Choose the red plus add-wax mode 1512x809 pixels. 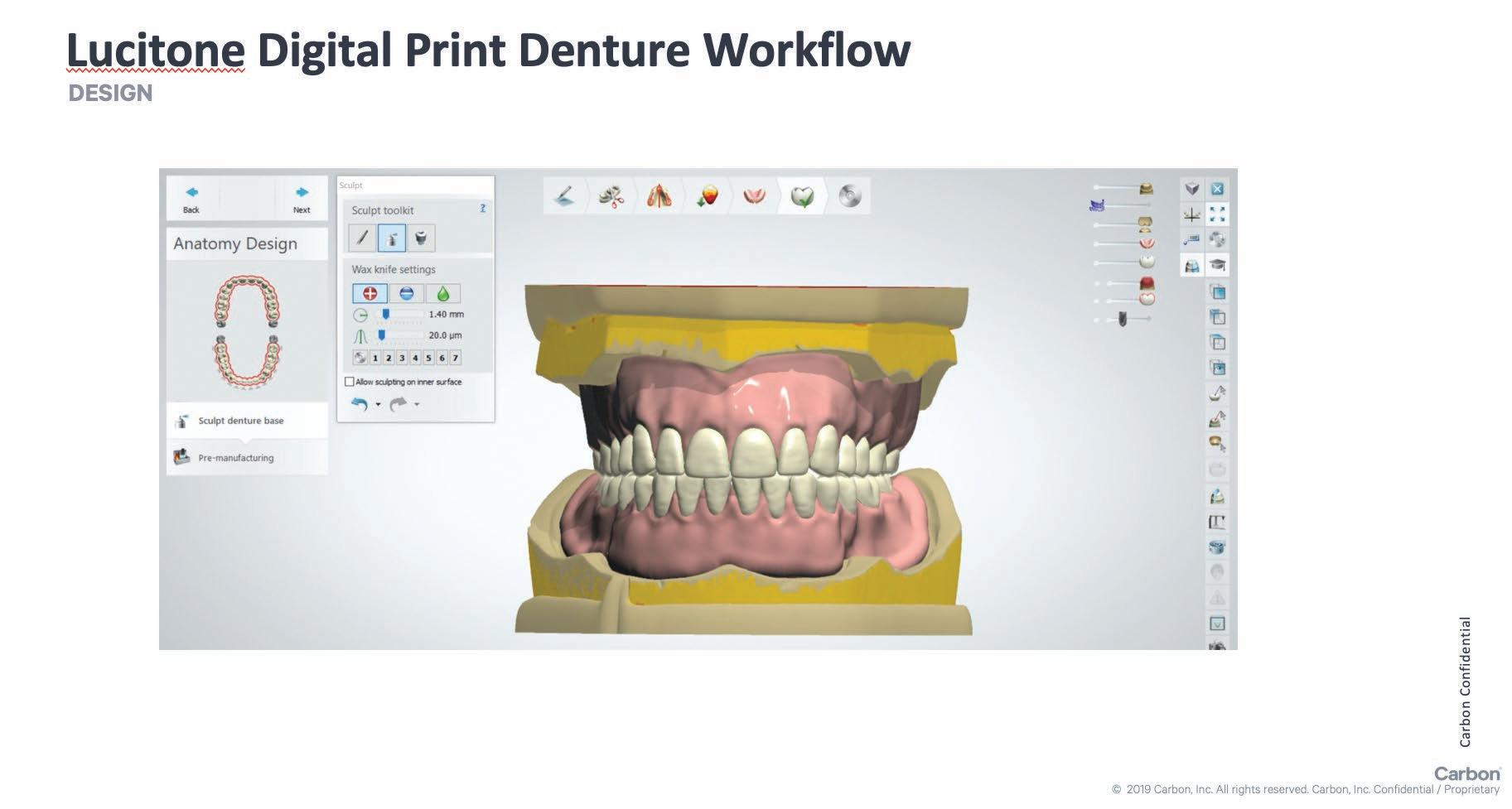point(370,293)
